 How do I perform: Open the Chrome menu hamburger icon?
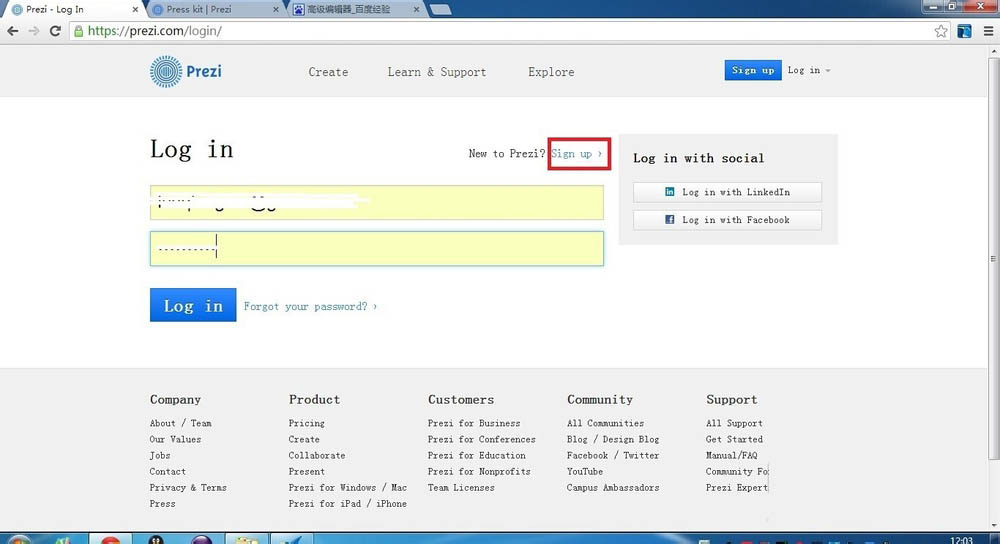click(x=989, y=31)
